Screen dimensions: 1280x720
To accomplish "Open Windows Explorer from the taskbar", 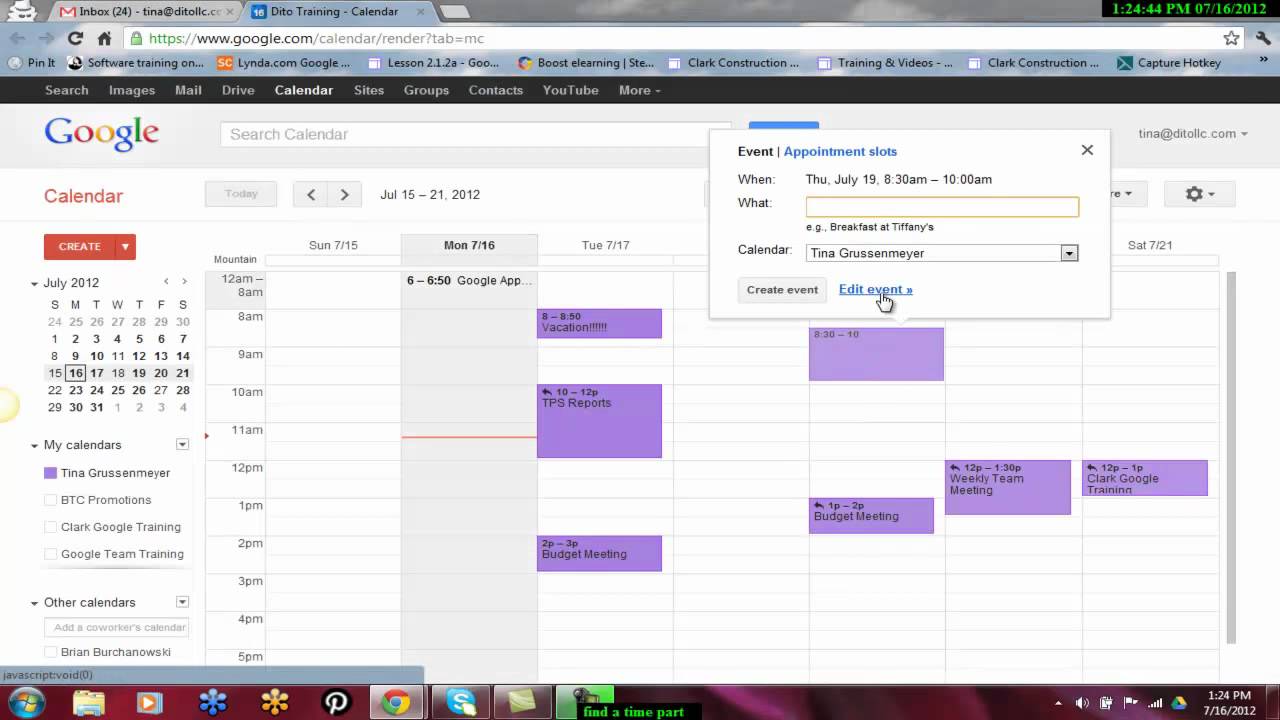I will [x=89, y=703].
